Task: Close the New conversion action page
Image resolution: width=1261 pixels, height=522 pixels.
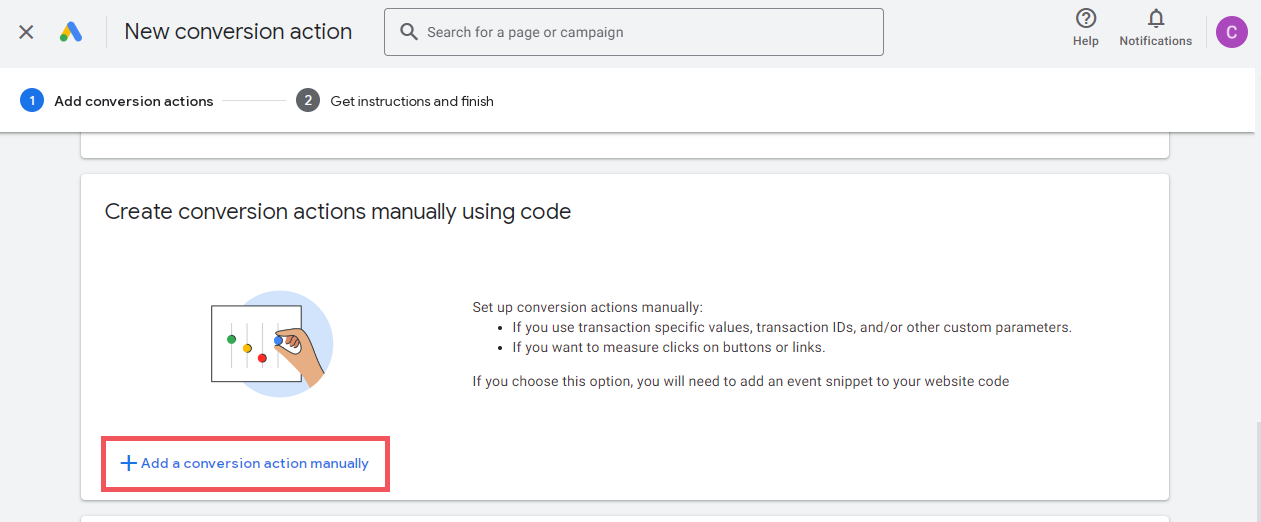Action: [x=26, y=32]
